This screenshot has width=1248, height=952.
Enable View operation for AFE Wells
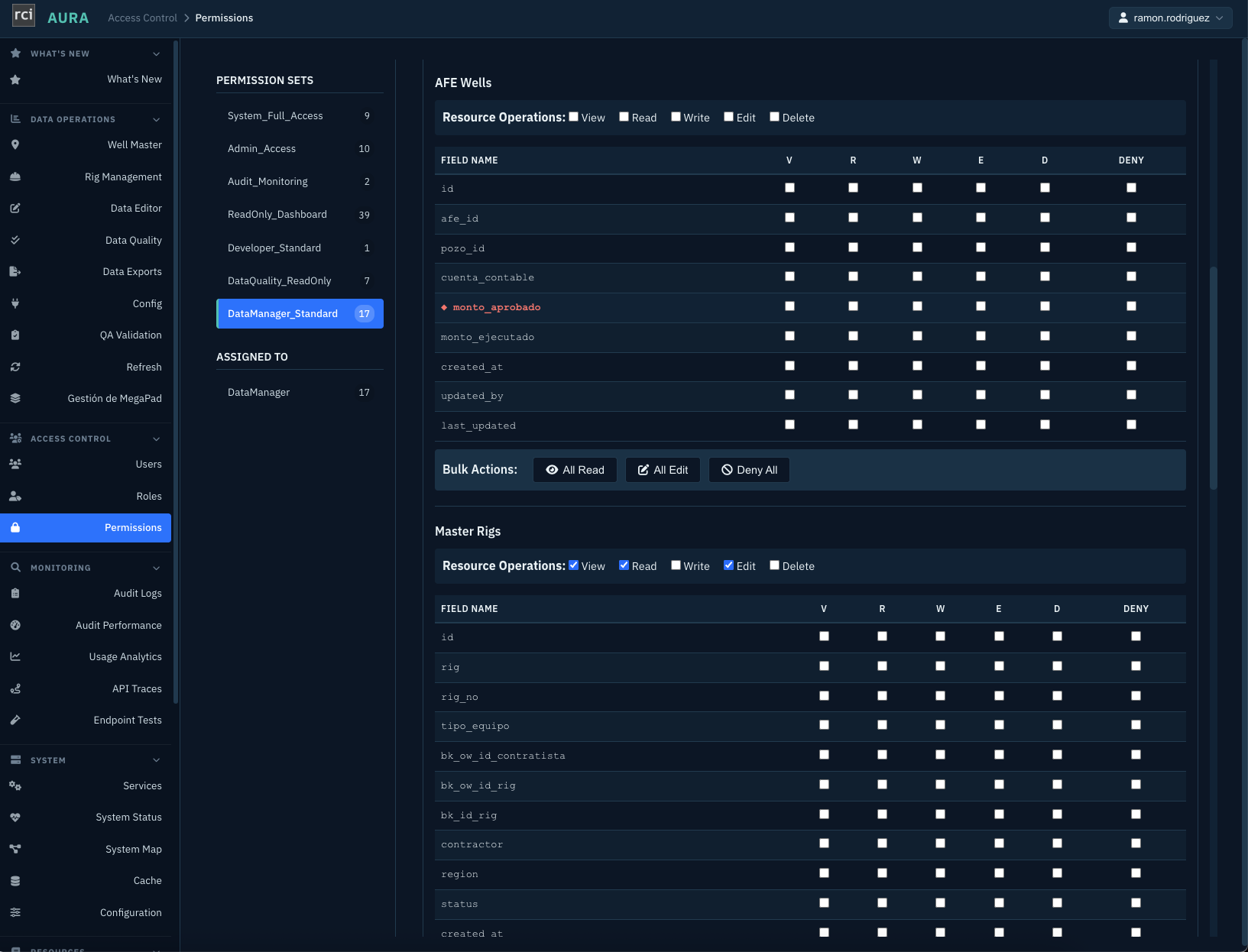pos(573,117)
